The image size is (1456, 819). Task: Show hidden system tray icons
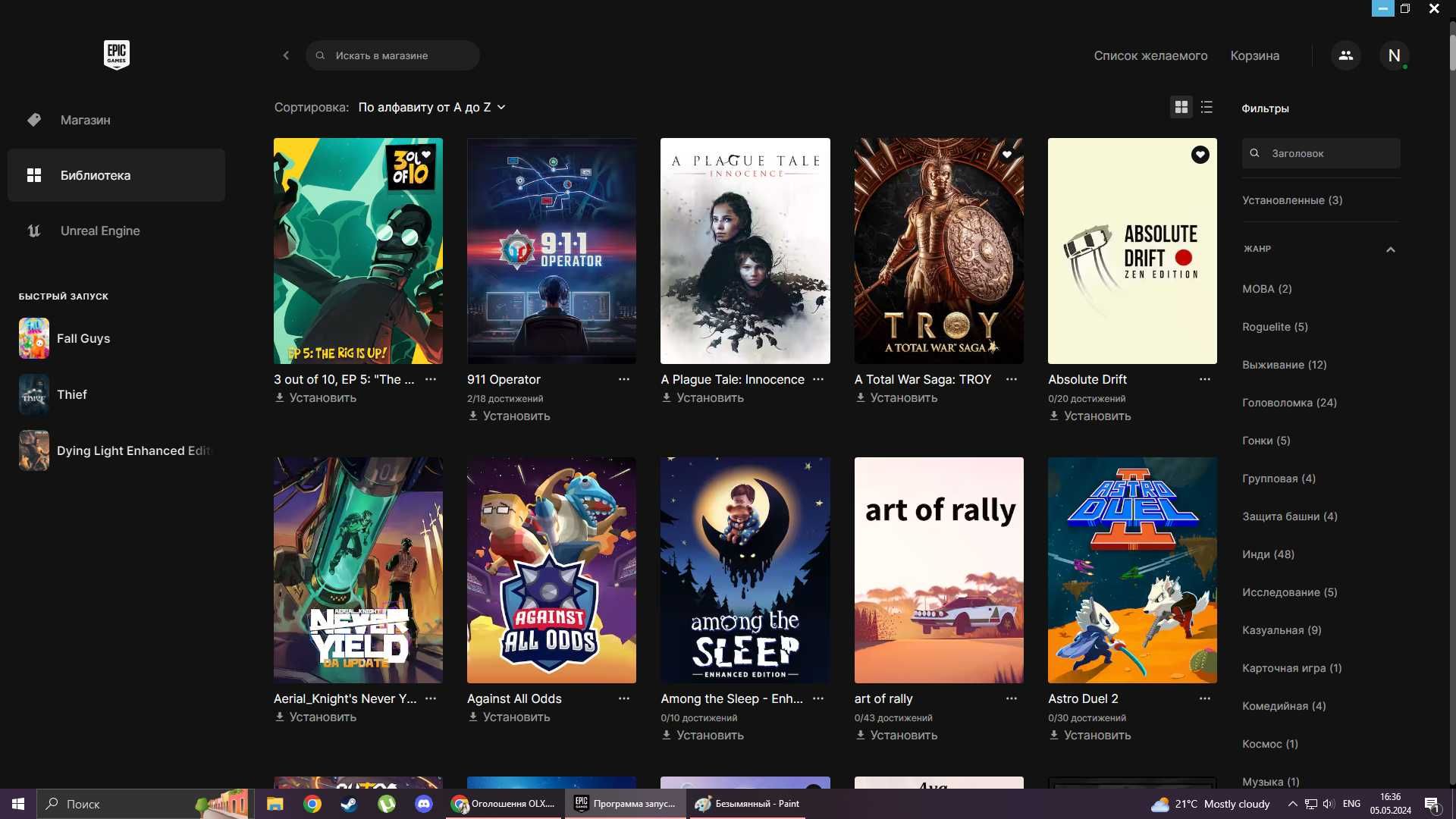point(1292,804)
